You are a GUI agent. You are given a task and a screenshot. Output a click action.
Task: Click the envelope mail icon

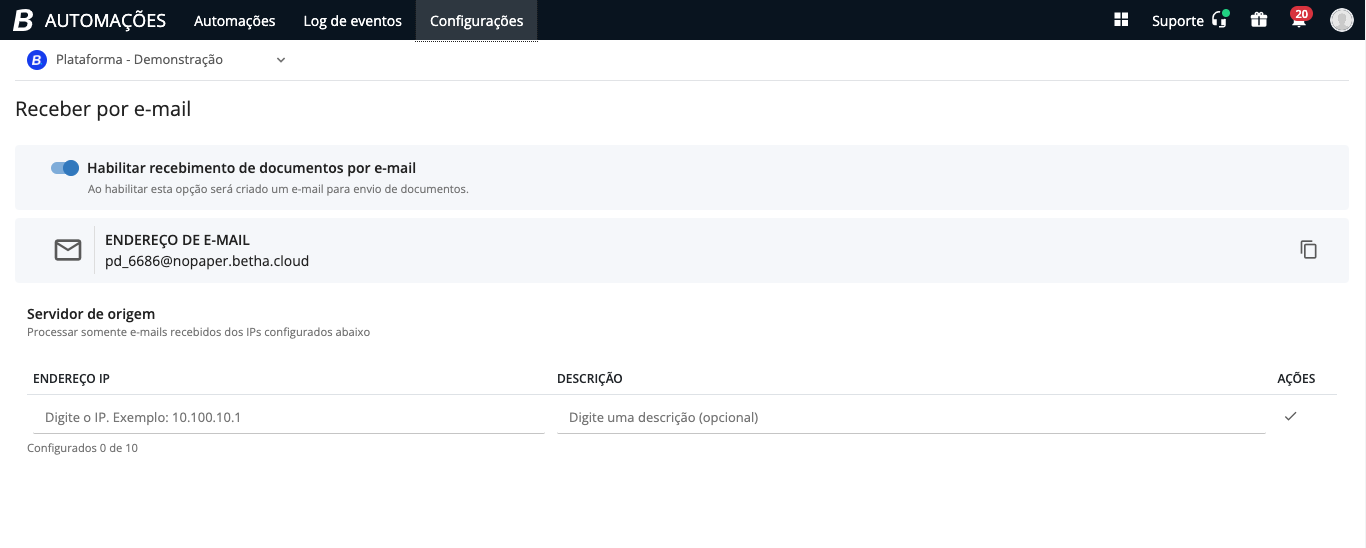68,250
